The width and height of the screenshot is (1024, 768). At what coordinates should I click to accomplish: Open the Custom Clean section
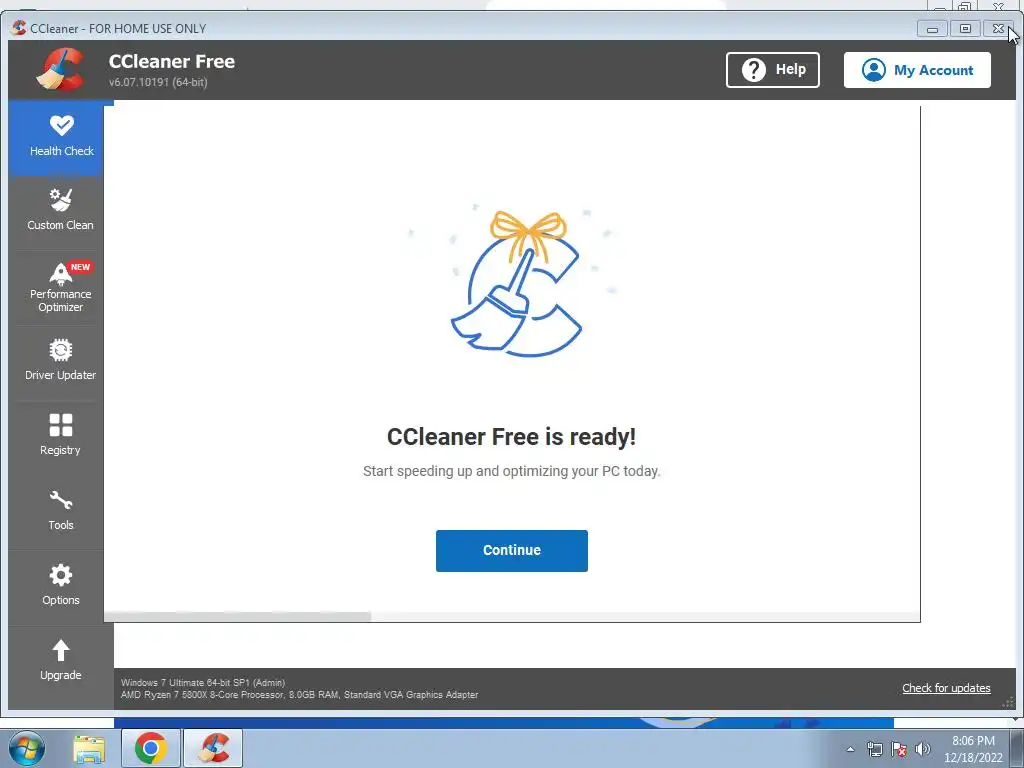point(60,210)
